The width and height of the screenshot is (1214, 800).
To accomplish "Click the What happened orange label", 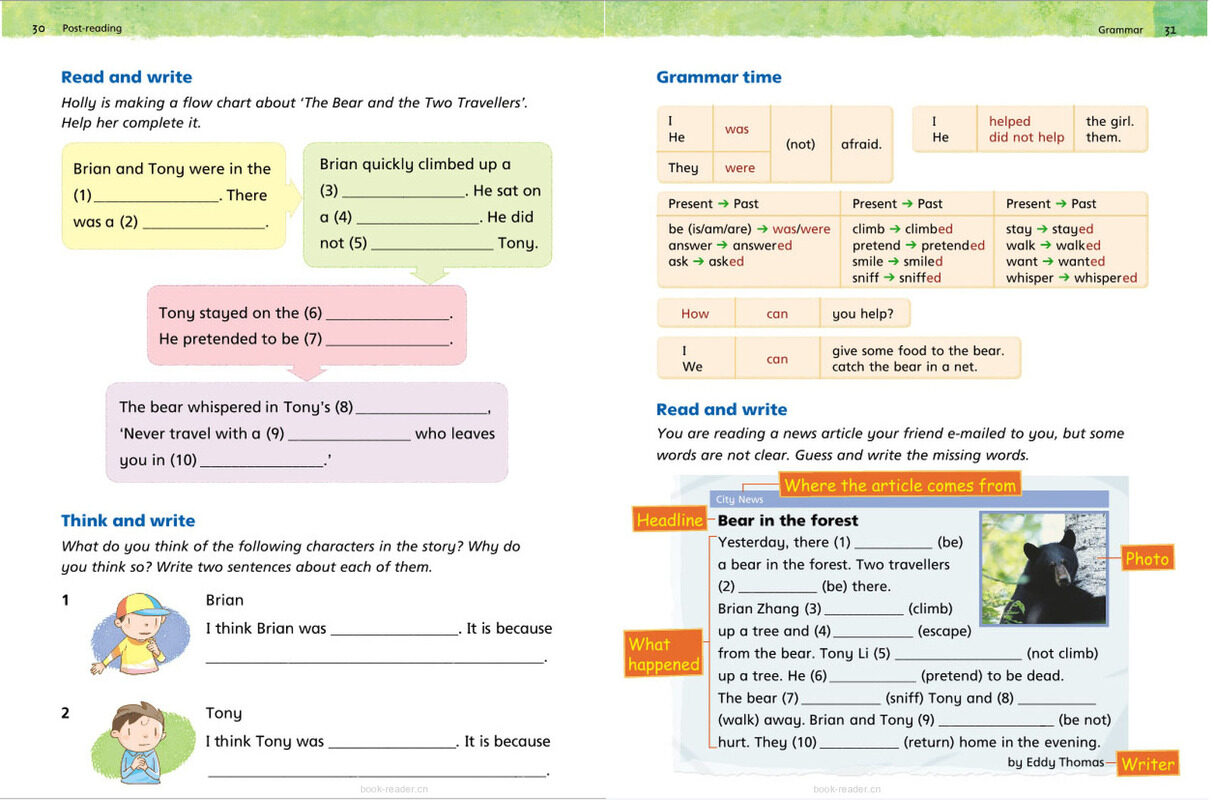I will tap(662, 653).
